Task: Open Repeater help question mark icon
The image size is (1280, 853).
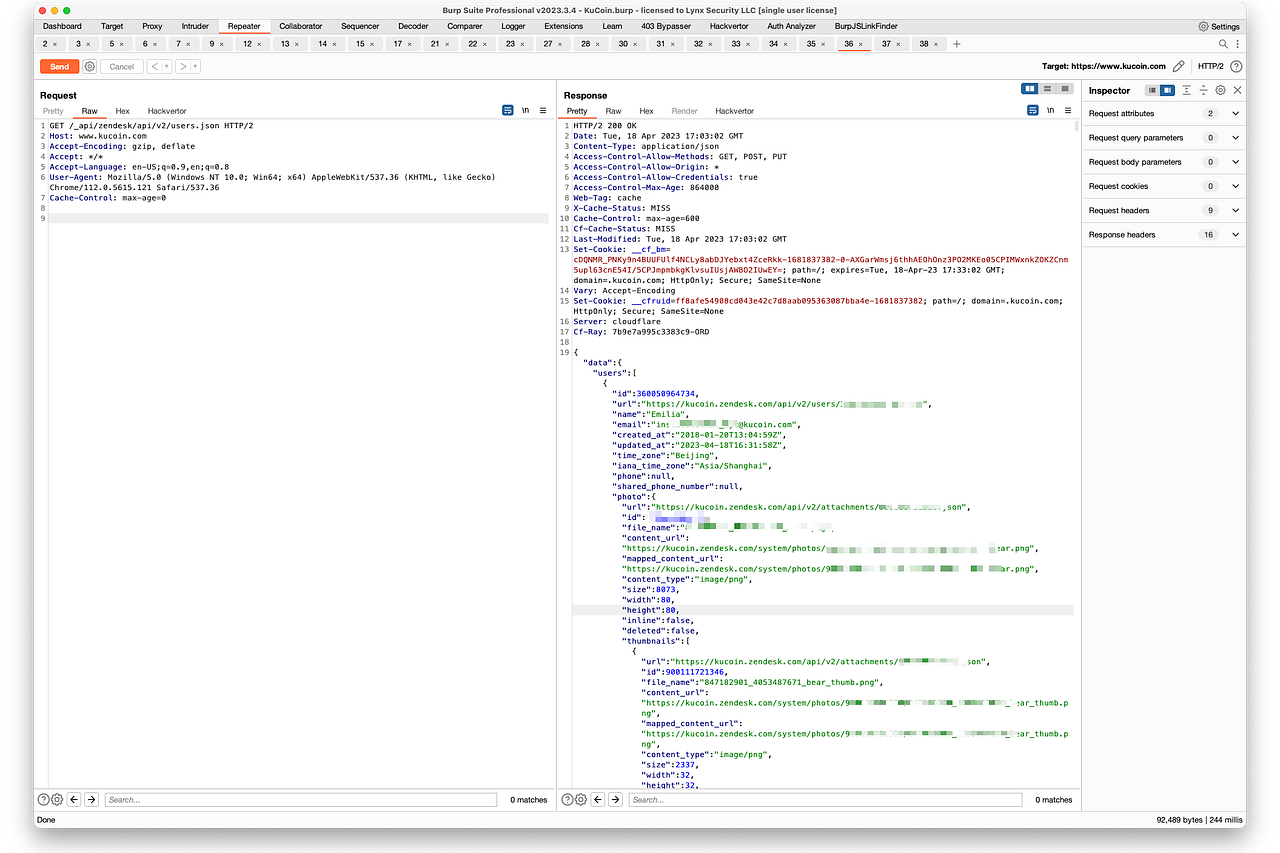Action: point(1237,66)
